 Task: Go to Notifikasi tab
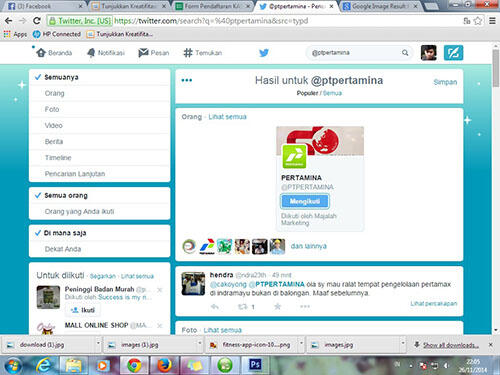(106, 53)
